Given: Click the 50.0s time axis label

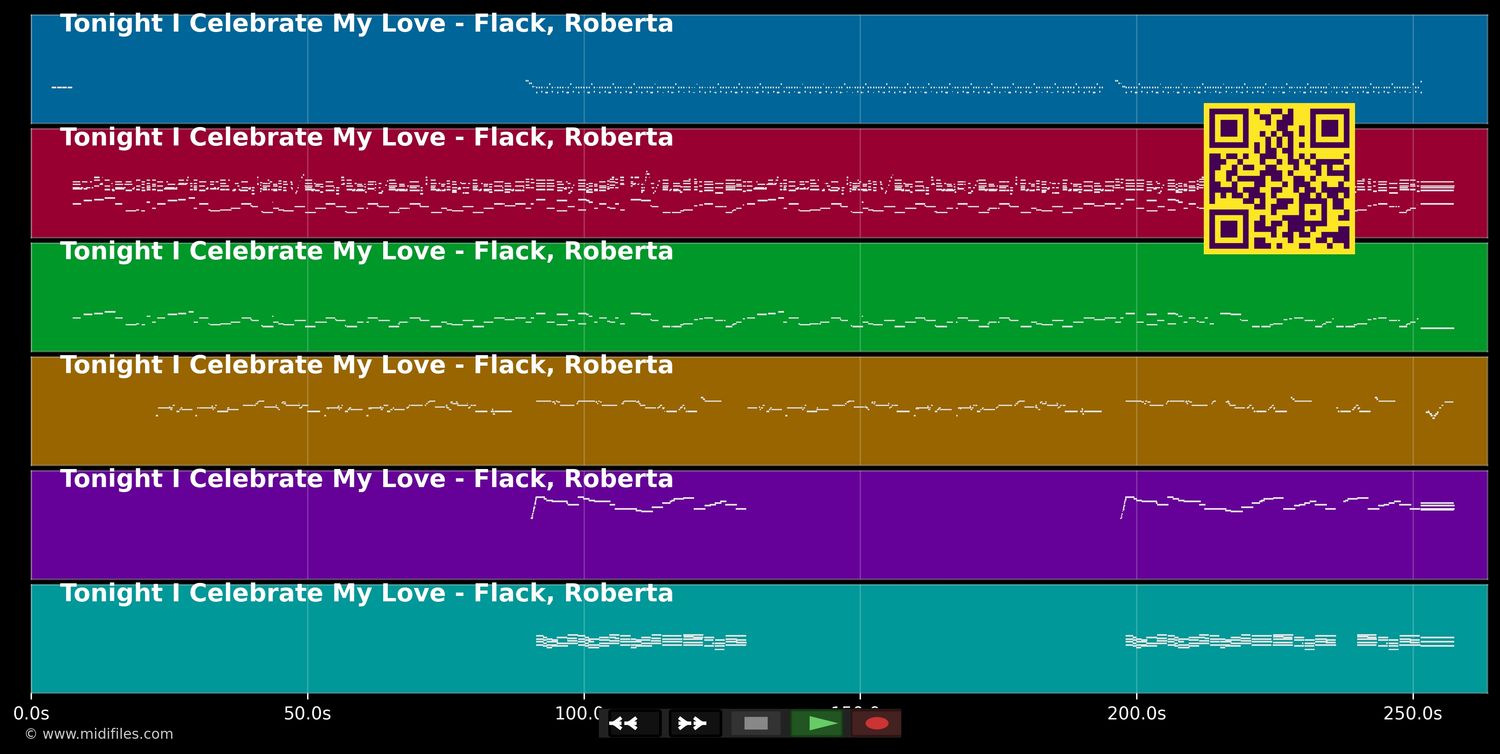Looking at the screenshot, I should [x=307, y=713].
